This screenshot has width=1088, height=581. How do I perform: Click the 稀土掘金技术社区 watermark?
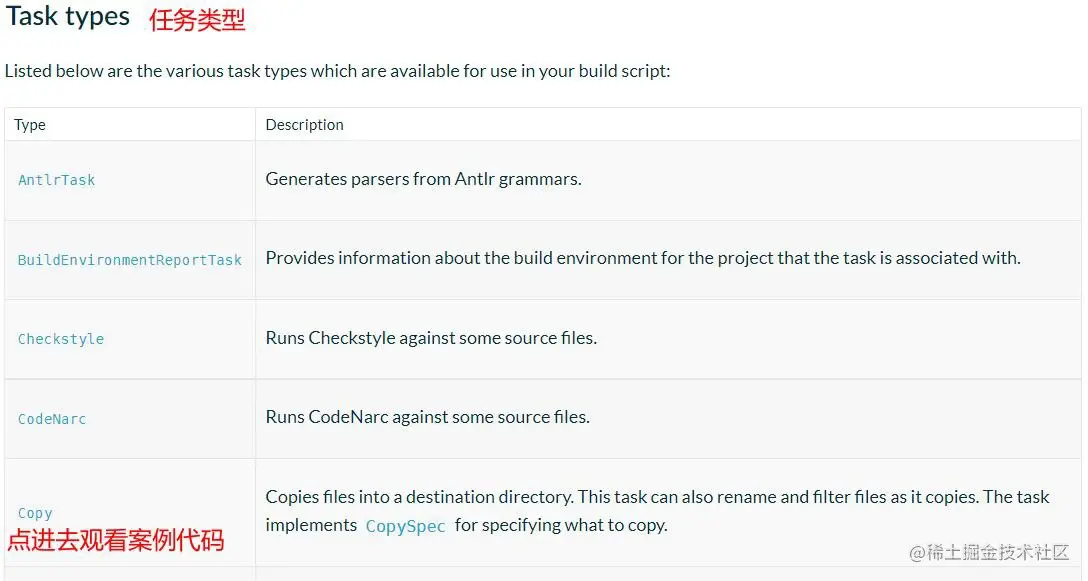989,553
